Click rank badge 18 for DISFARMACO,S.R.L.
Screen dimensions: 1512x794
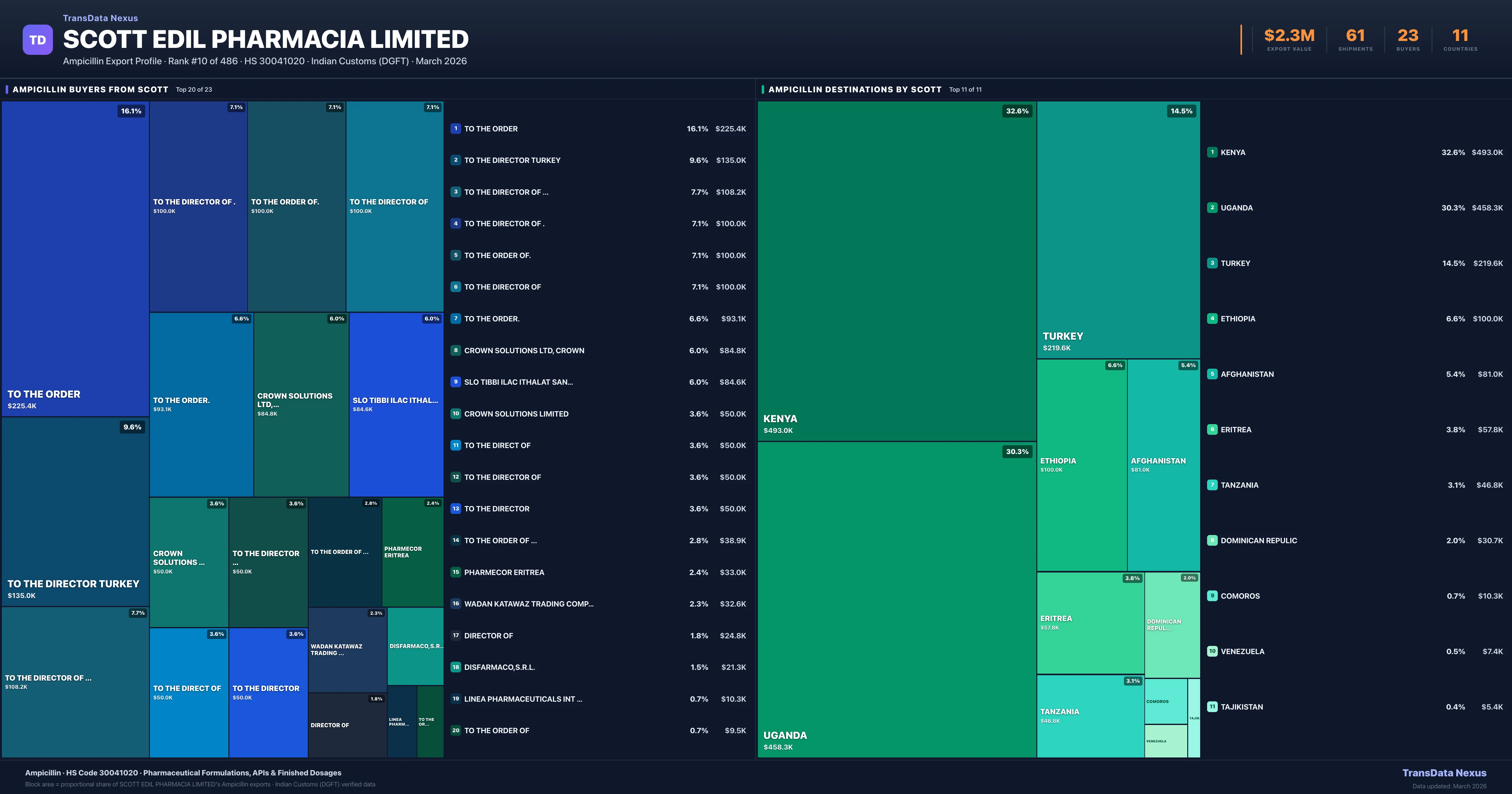point(455,667)
